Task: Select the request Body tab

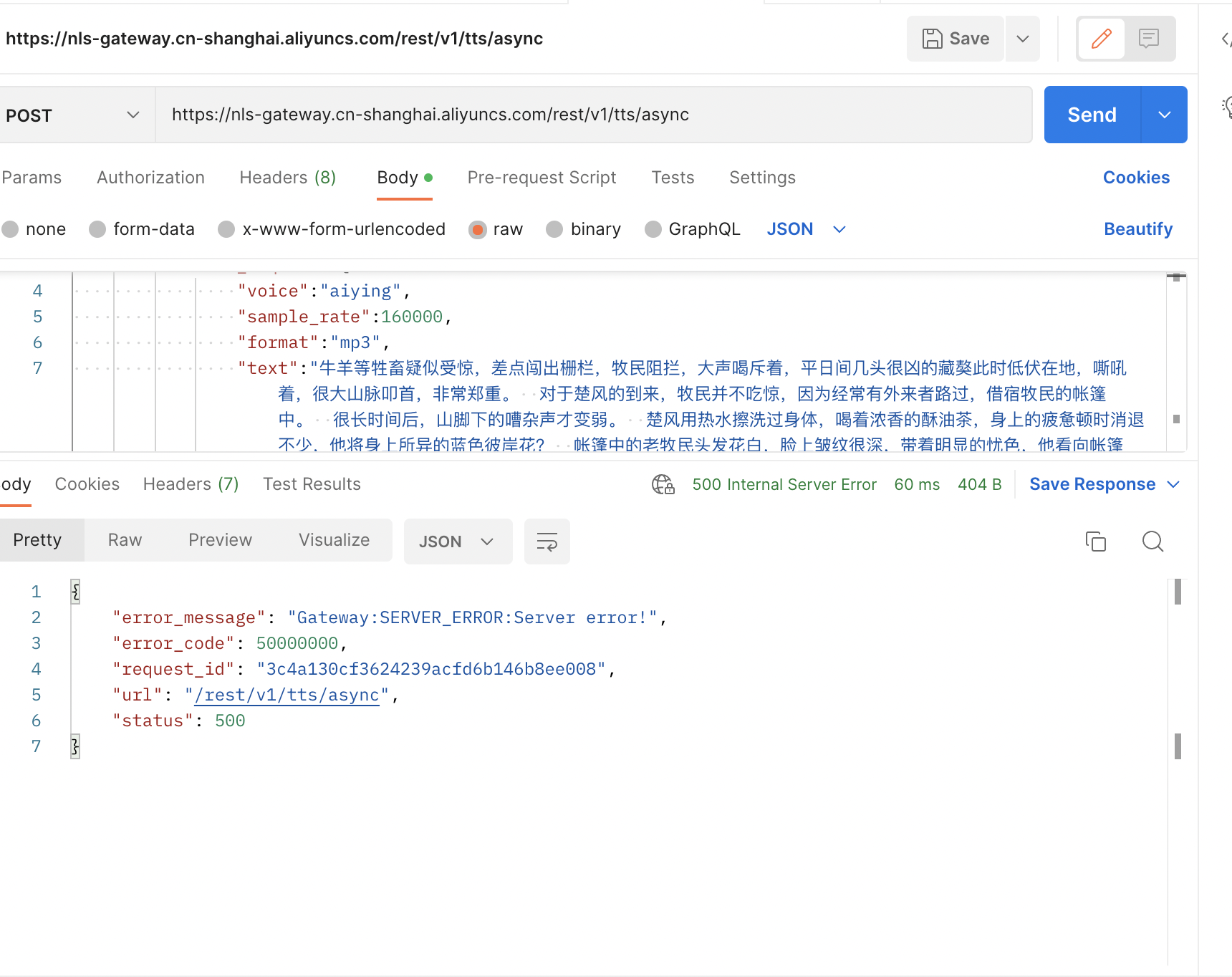Action: click(405, 178)
